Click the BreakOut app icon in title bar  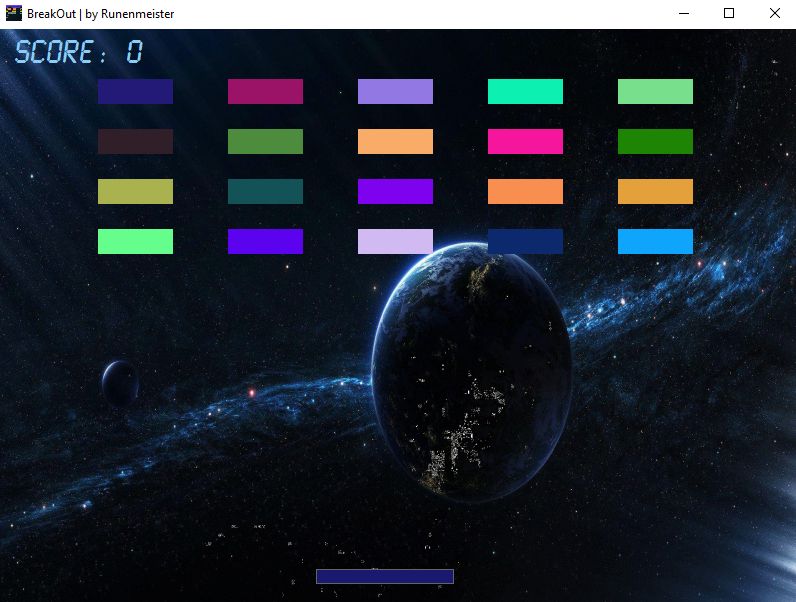pos(14,13)
